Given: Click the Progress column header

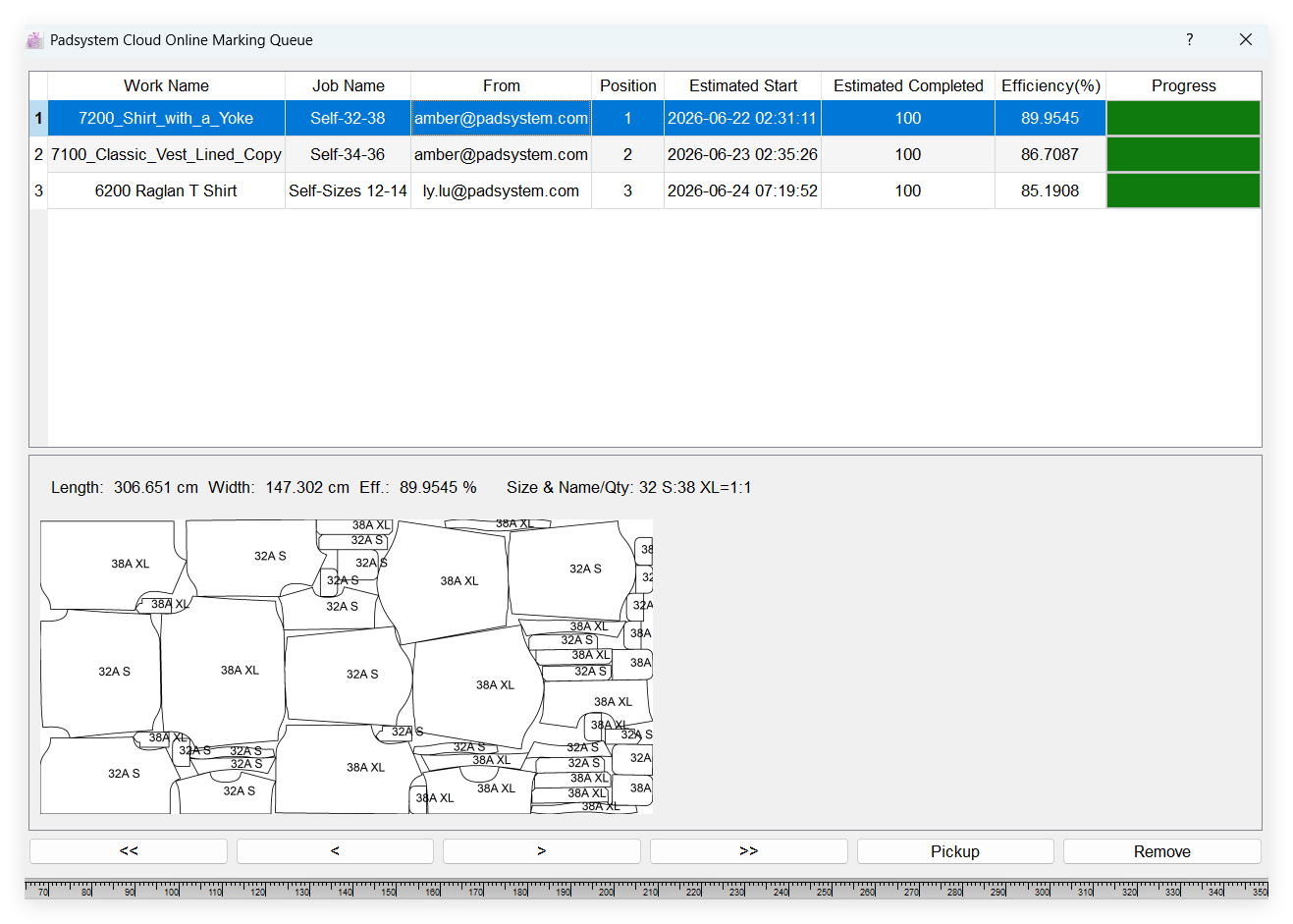Looking at the screenshot, I should click(x=1183, y=85).
